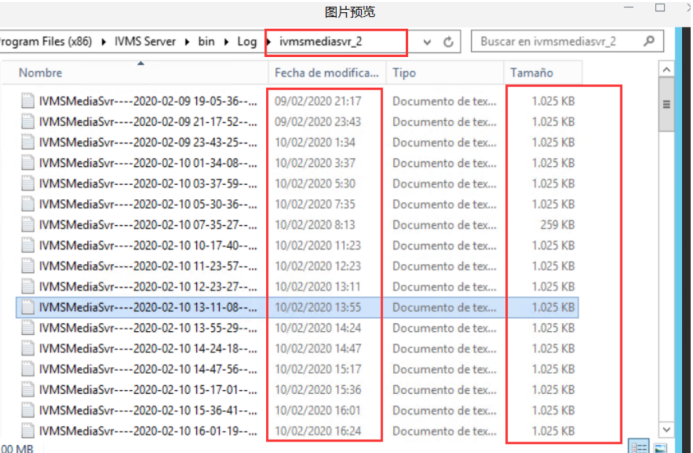
Task: Maximize the 图片预览 window
Action: click(x=660, y=8)
